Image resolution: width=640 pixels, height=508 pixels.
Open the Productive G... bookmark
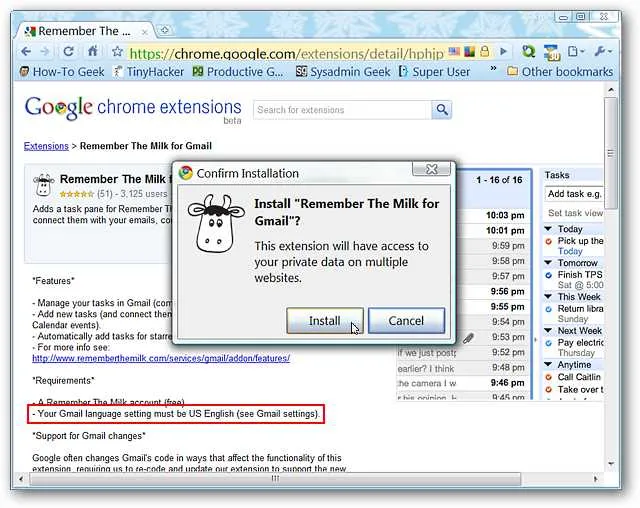(238, 72)
